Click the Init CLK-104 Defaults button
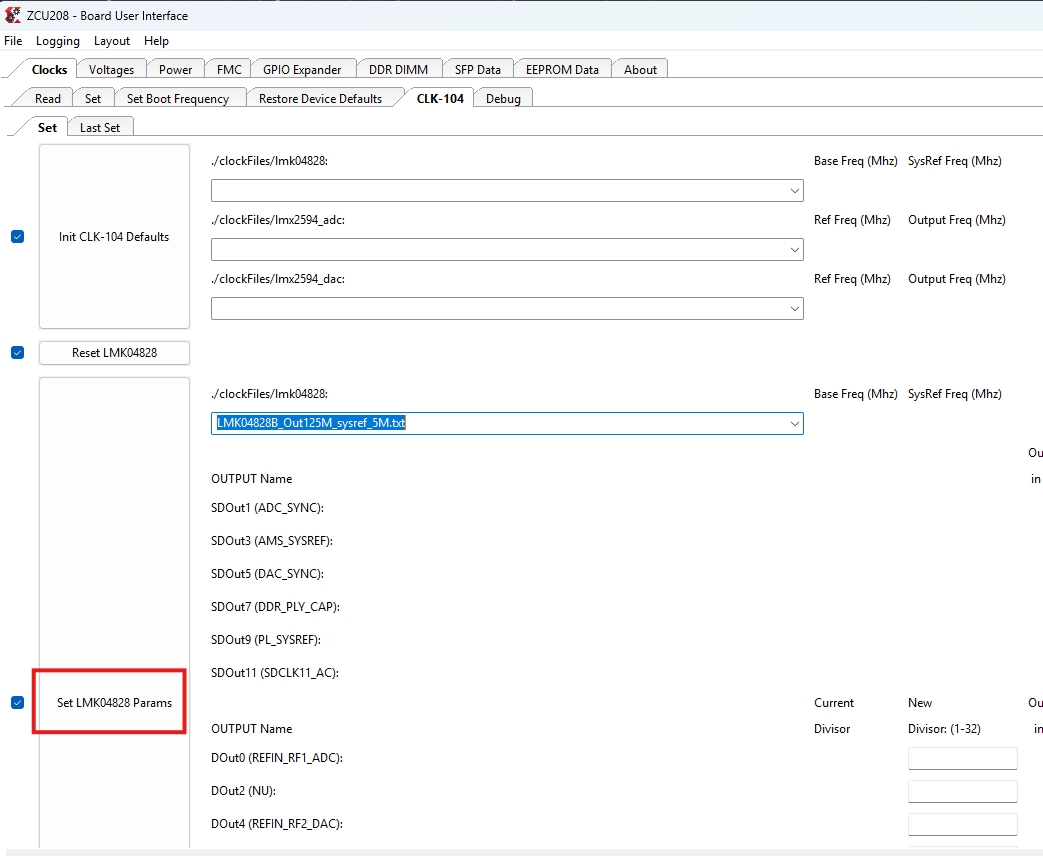Viewport: 1043px width, 856px height. [x=114, y=236]
